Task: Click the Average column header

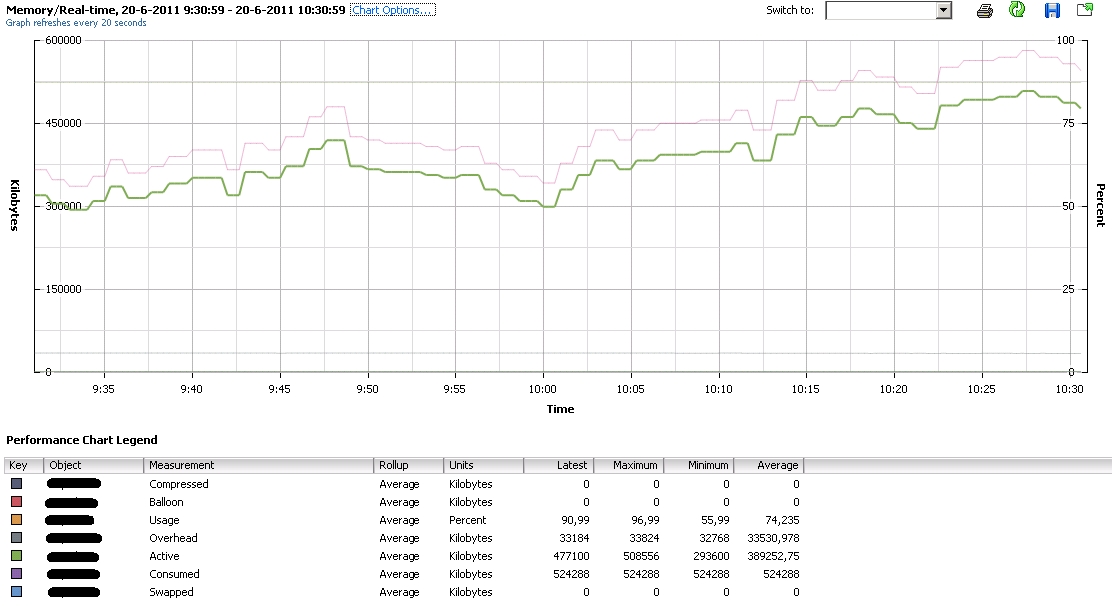Action: [769, 465]
